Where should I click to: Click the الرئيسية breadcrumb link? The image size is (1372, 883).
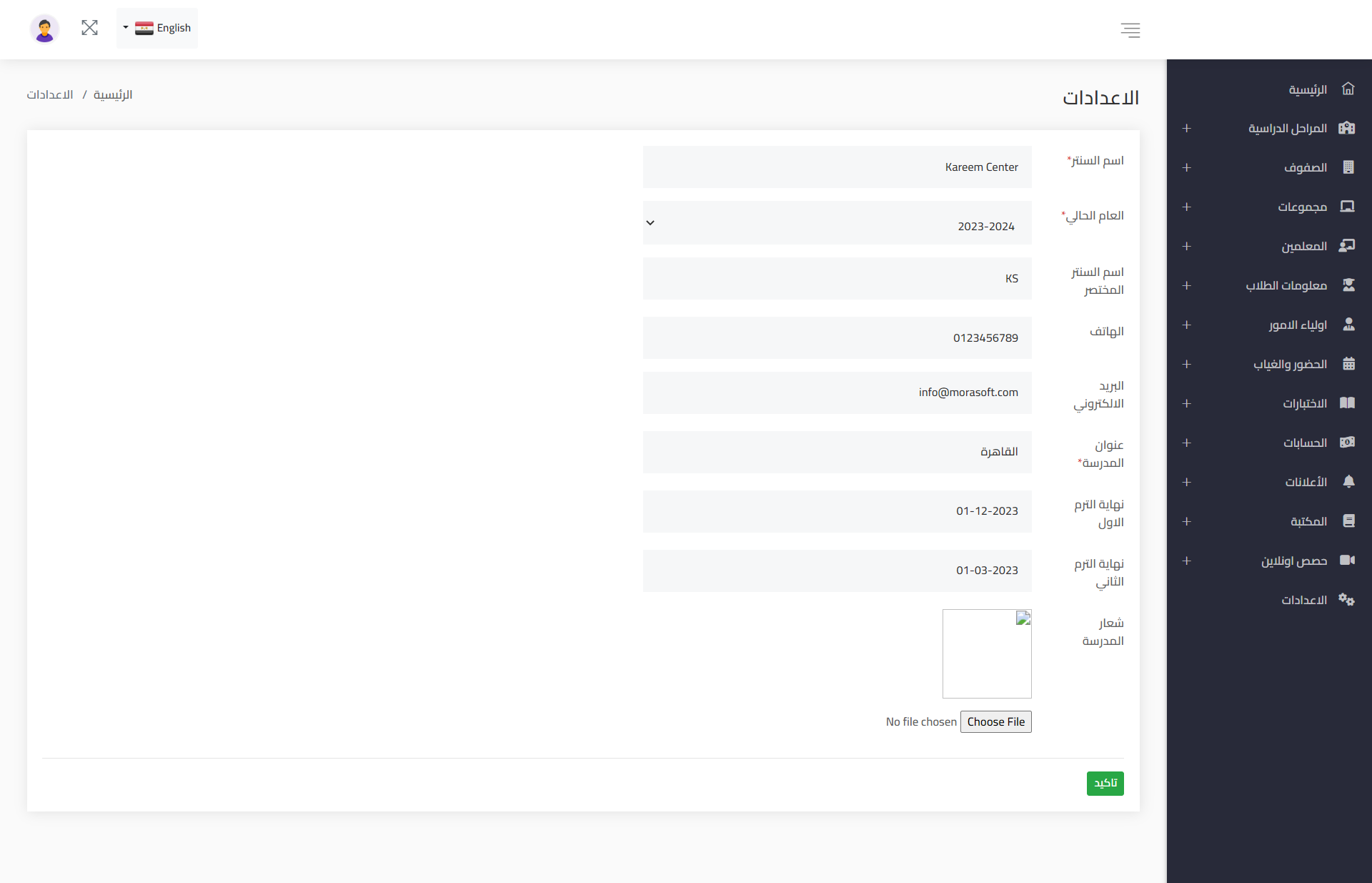113,94
